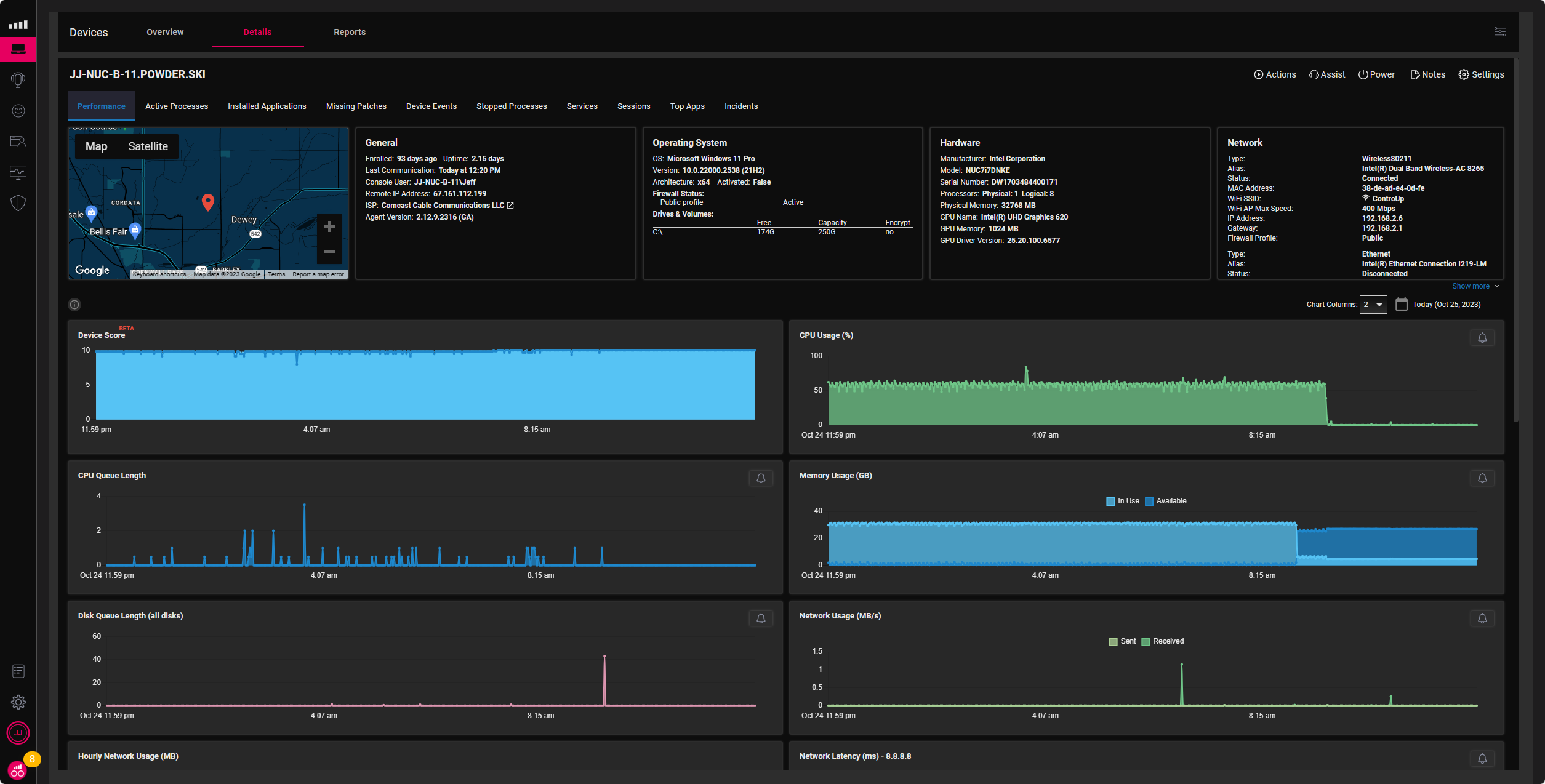Click the CPU Usage alert bell icon
Screen dimensions: 1545x784
coord(1482,338)
